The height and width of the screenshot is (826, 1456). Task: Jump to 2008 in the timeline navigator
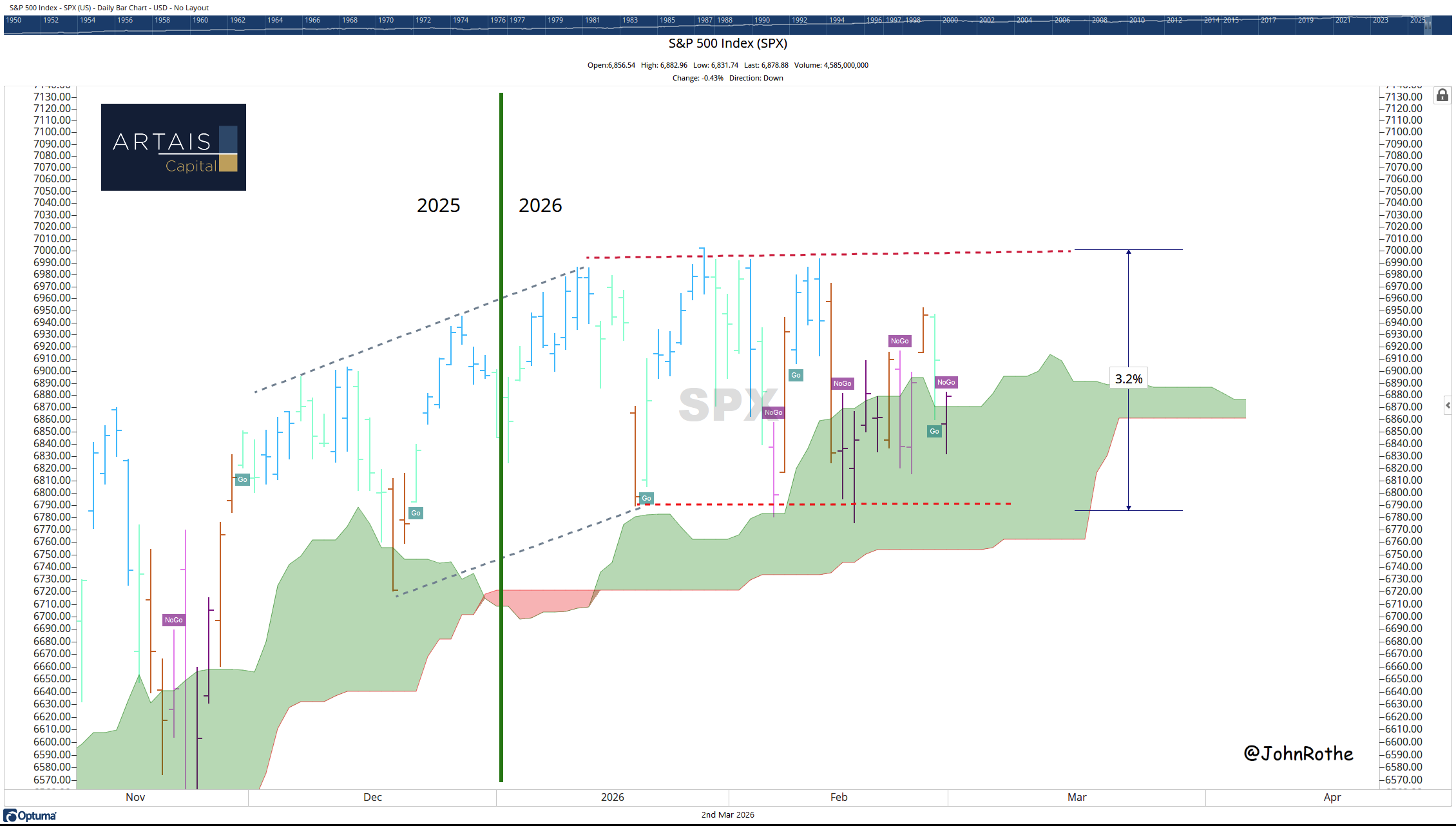(1099, 20)
